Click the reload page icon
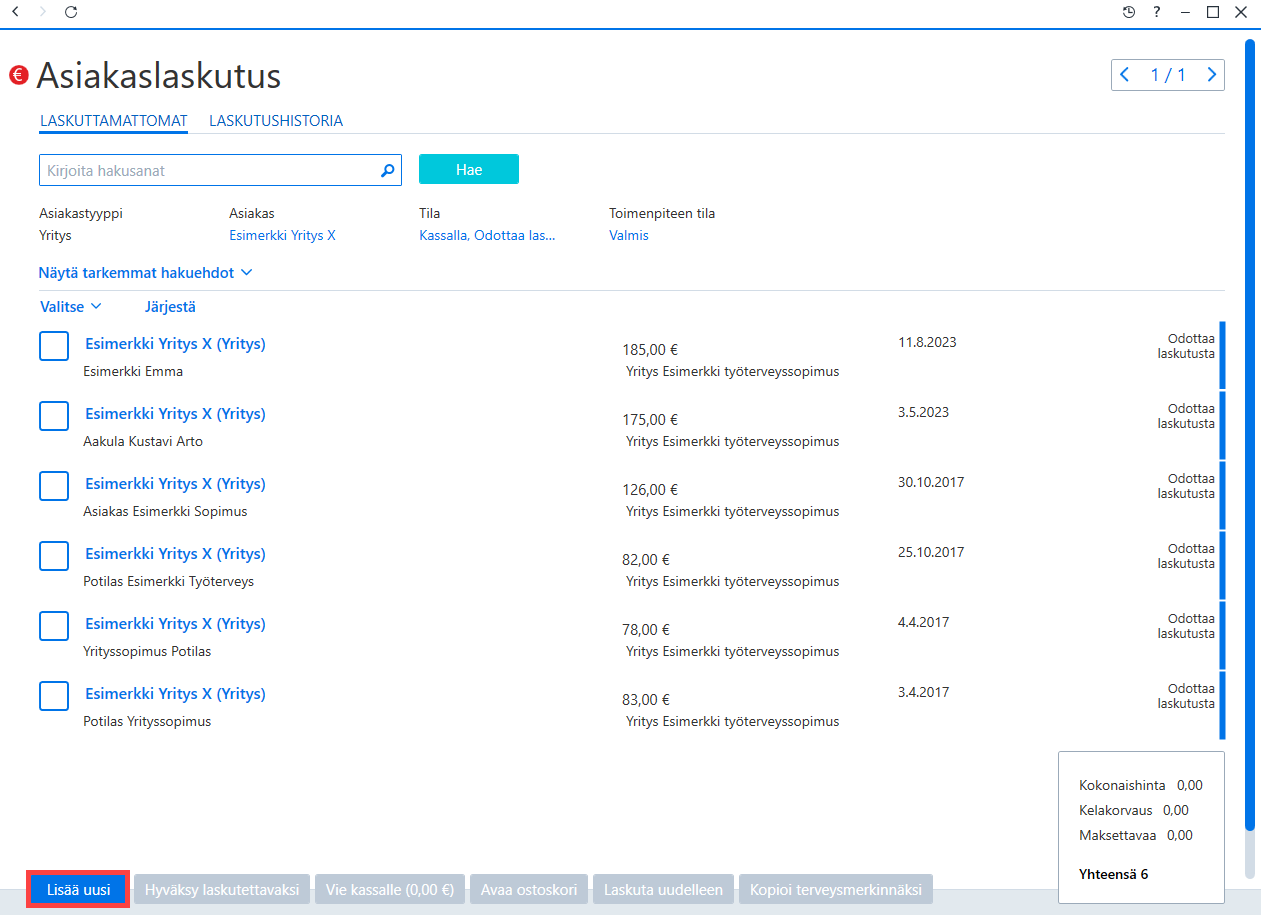 click(70, 12)
